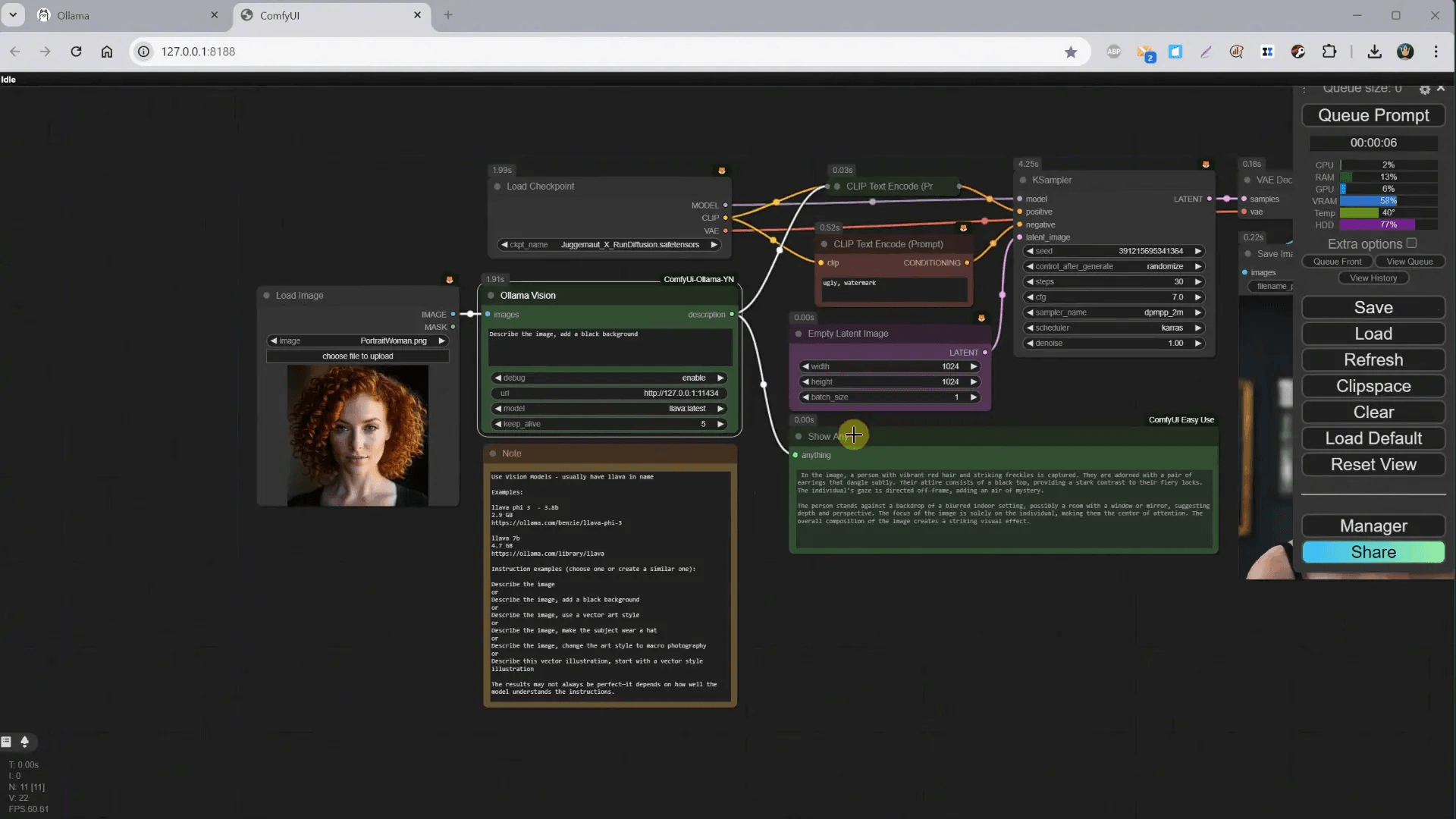The width and height of the screenshot is (1456, 819).
Task: Collapse the Ollama Vision node via its title dot
Action: pyautogui.click(x=491, y=296)
